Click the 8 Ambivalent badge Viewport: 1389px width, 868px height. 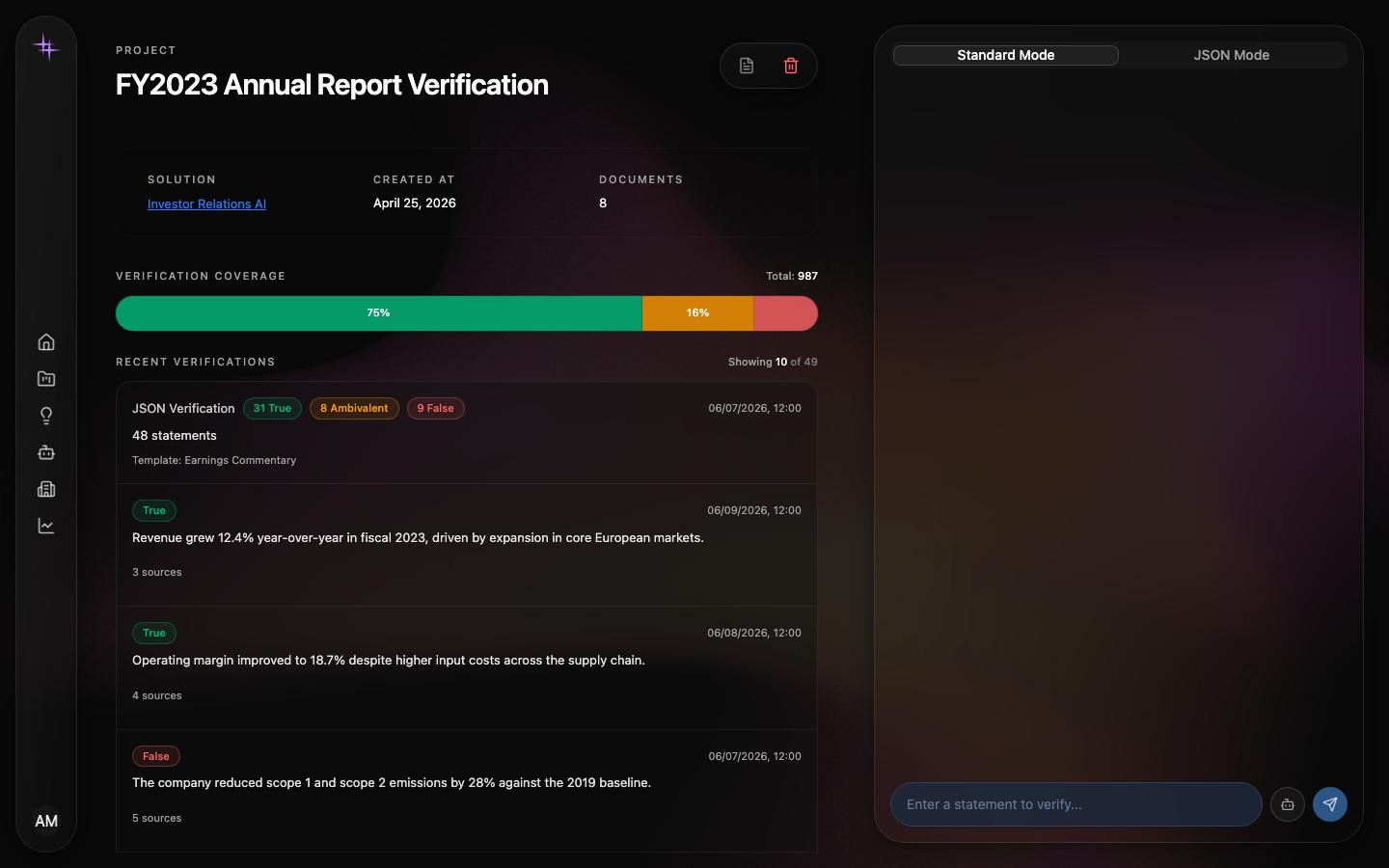[x=354, y=408]
